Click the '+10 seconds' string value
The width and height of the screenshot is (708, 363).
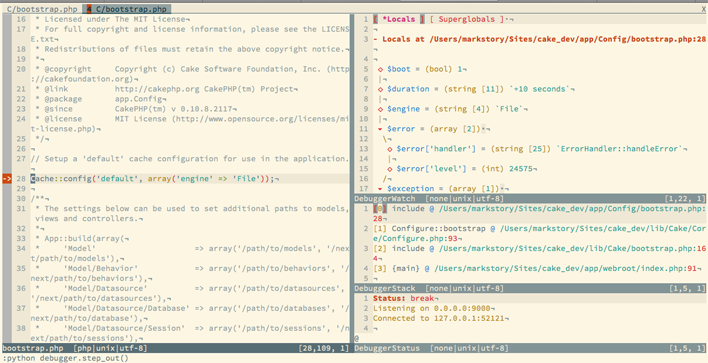click(540, 89)
